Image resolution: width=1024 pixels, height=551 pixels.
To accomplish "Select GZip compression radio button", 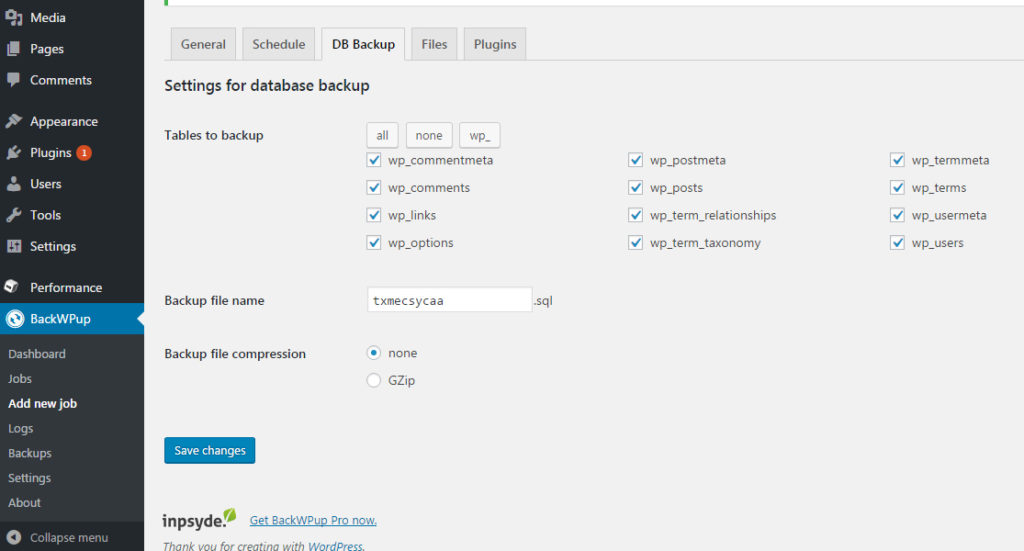I will [374, 380].
